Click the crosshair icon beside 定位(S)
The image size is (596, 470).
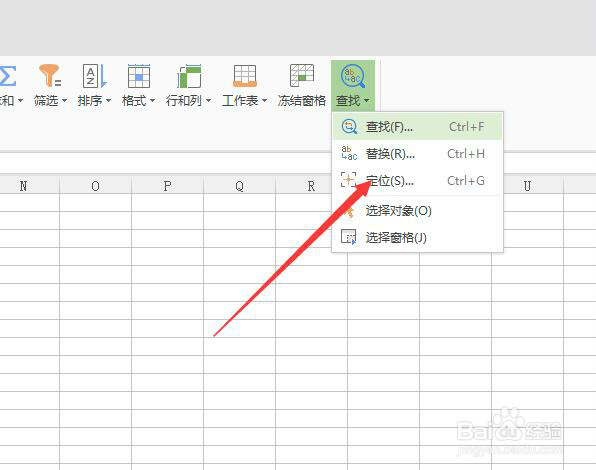pyautogui.click(x=348, y=180)
